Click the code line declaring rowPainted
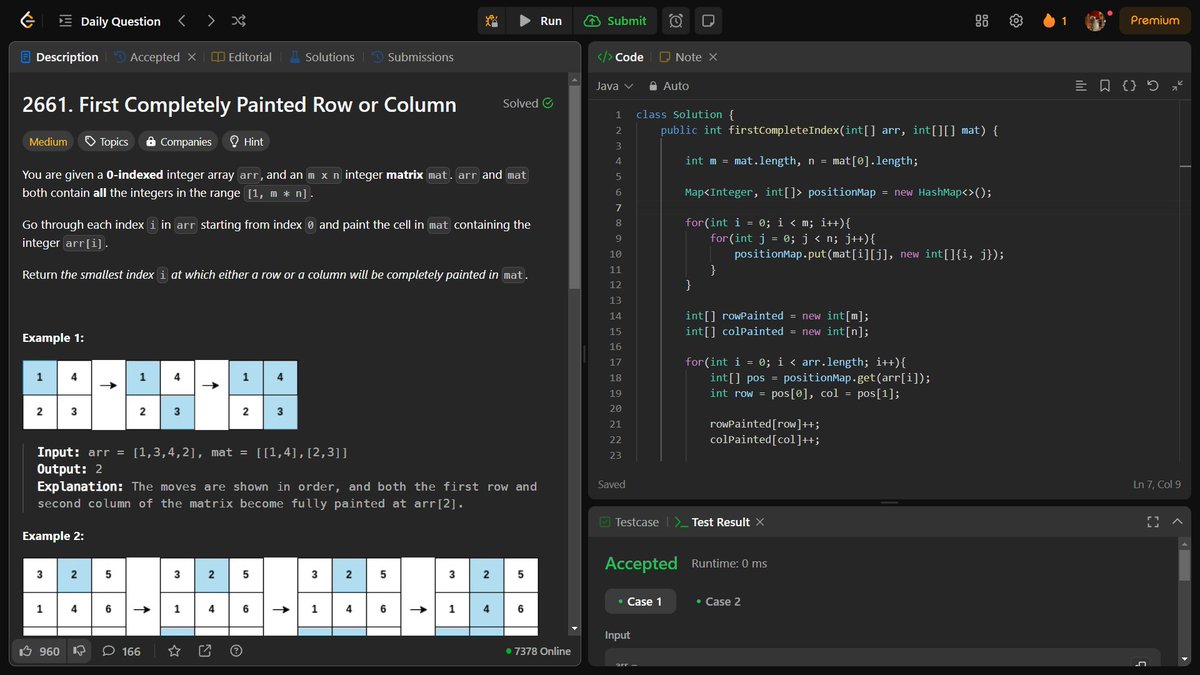 pyautogui.click(x=777, y=316)
